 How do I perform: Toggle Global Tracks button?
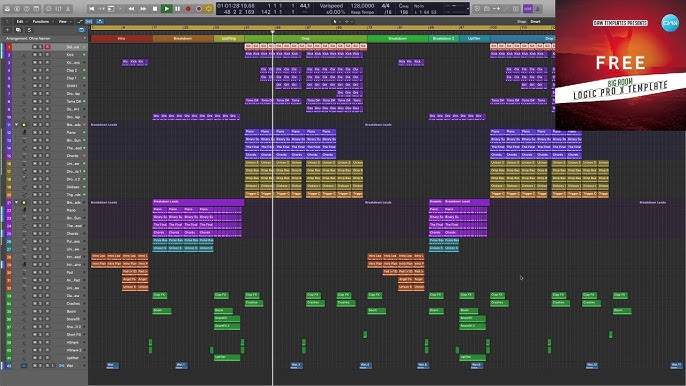81,30
